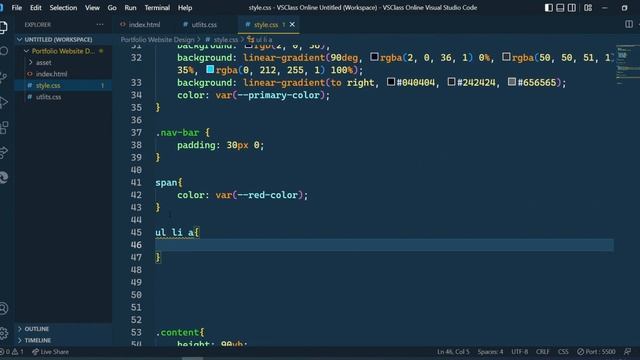The width and height of the screenshot is (640, 360).
Task: Toggle the bottom panel layout icon
Action: pos(560,8)
